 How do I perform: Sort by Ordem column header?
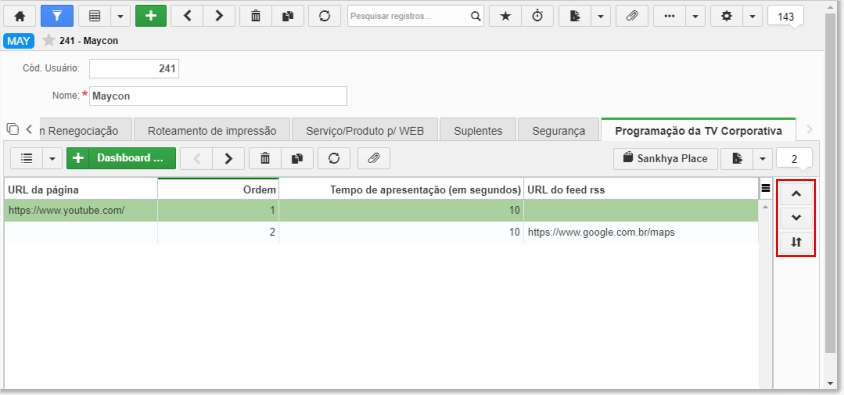pyautogui.click(x=218, y=189)
